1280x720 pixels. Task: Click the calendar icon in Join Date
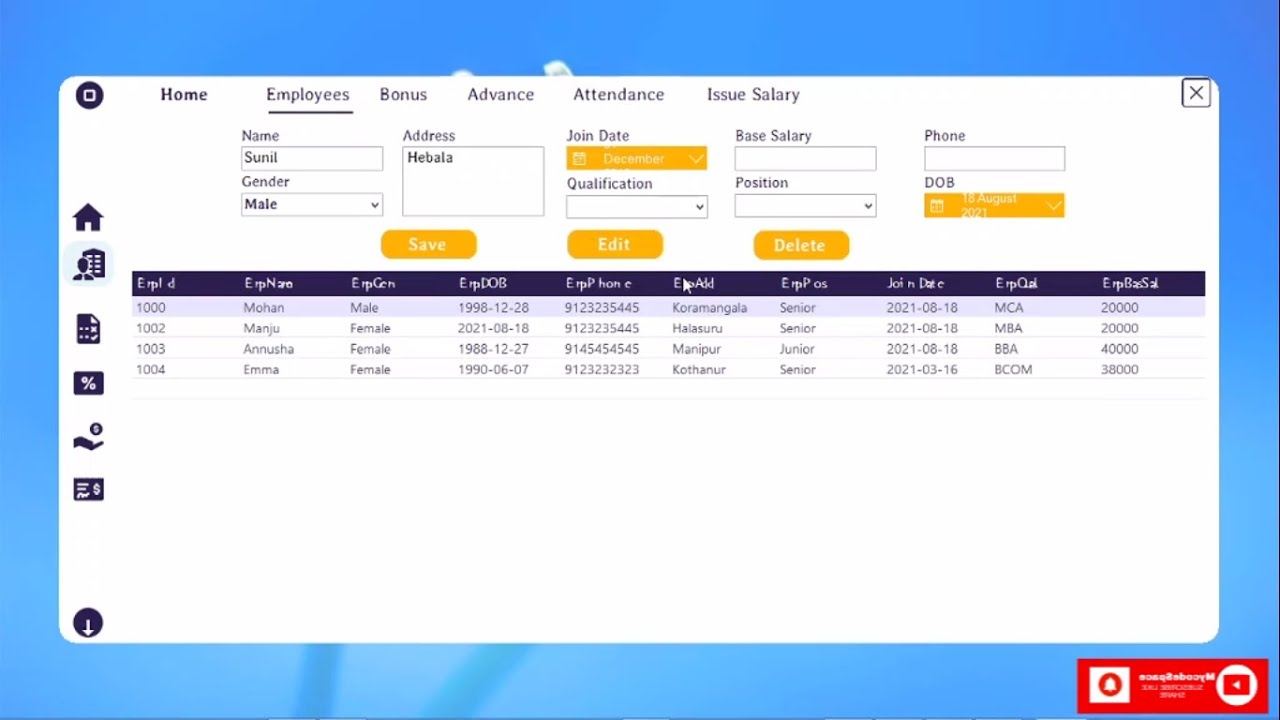(579, 158)
